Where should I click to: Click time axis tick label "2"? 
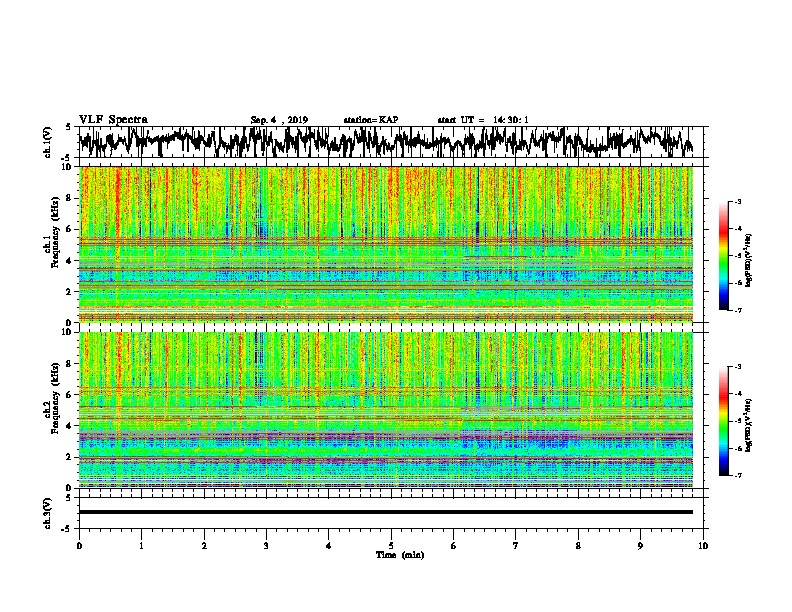pos(204,546)
